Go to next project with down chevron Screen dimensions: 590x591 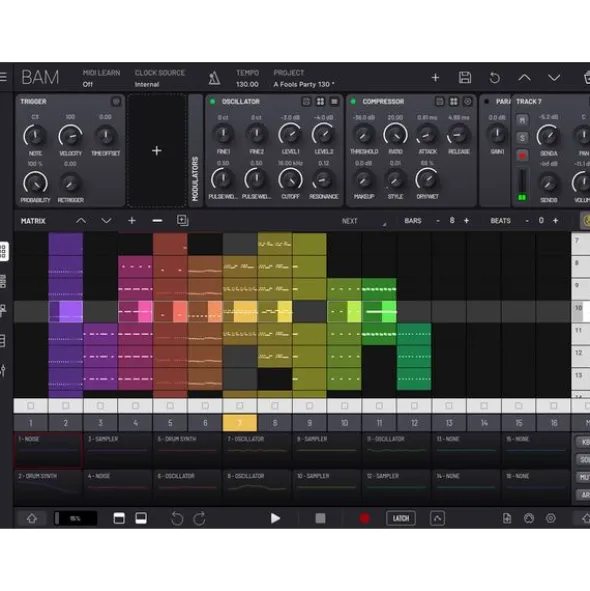(554, 78)
